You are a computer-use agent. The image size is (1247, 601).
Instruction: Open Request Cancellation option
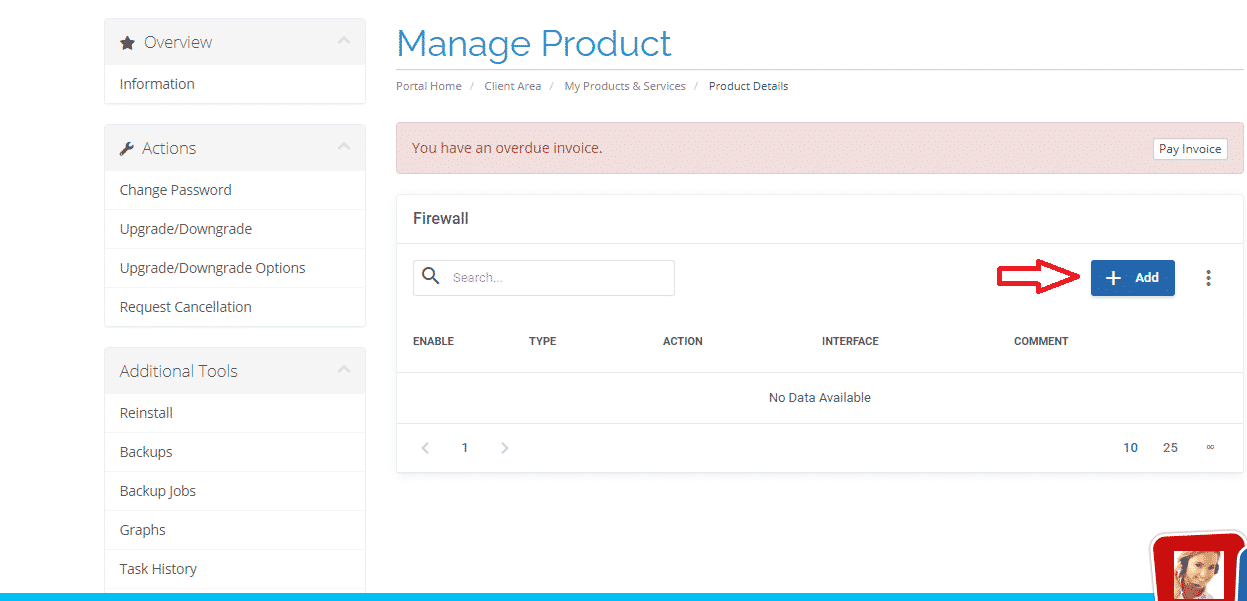tap(185, 307)
